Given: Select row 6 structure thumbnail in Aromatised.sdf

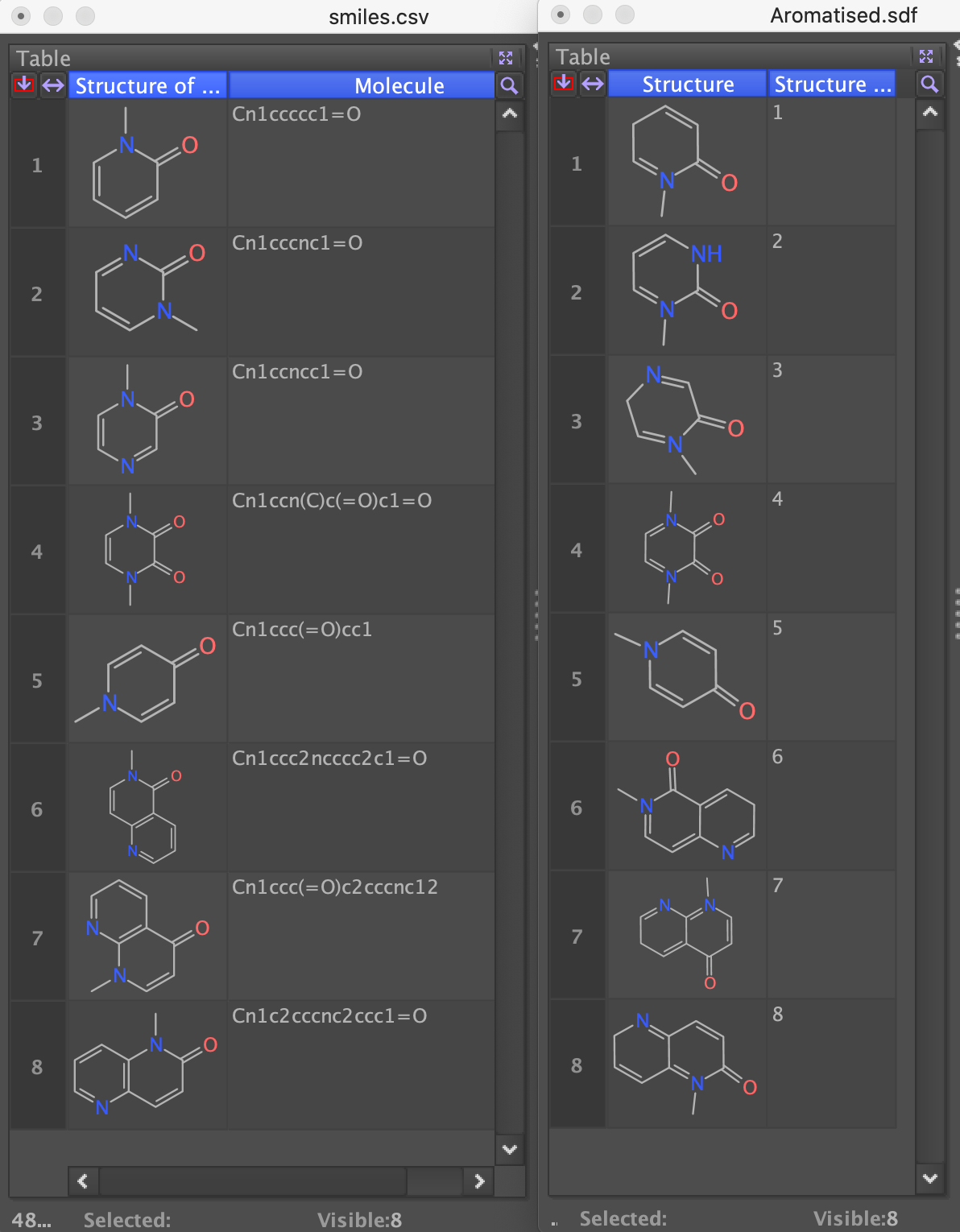Looking at the screenshot, I should (687, 806).
